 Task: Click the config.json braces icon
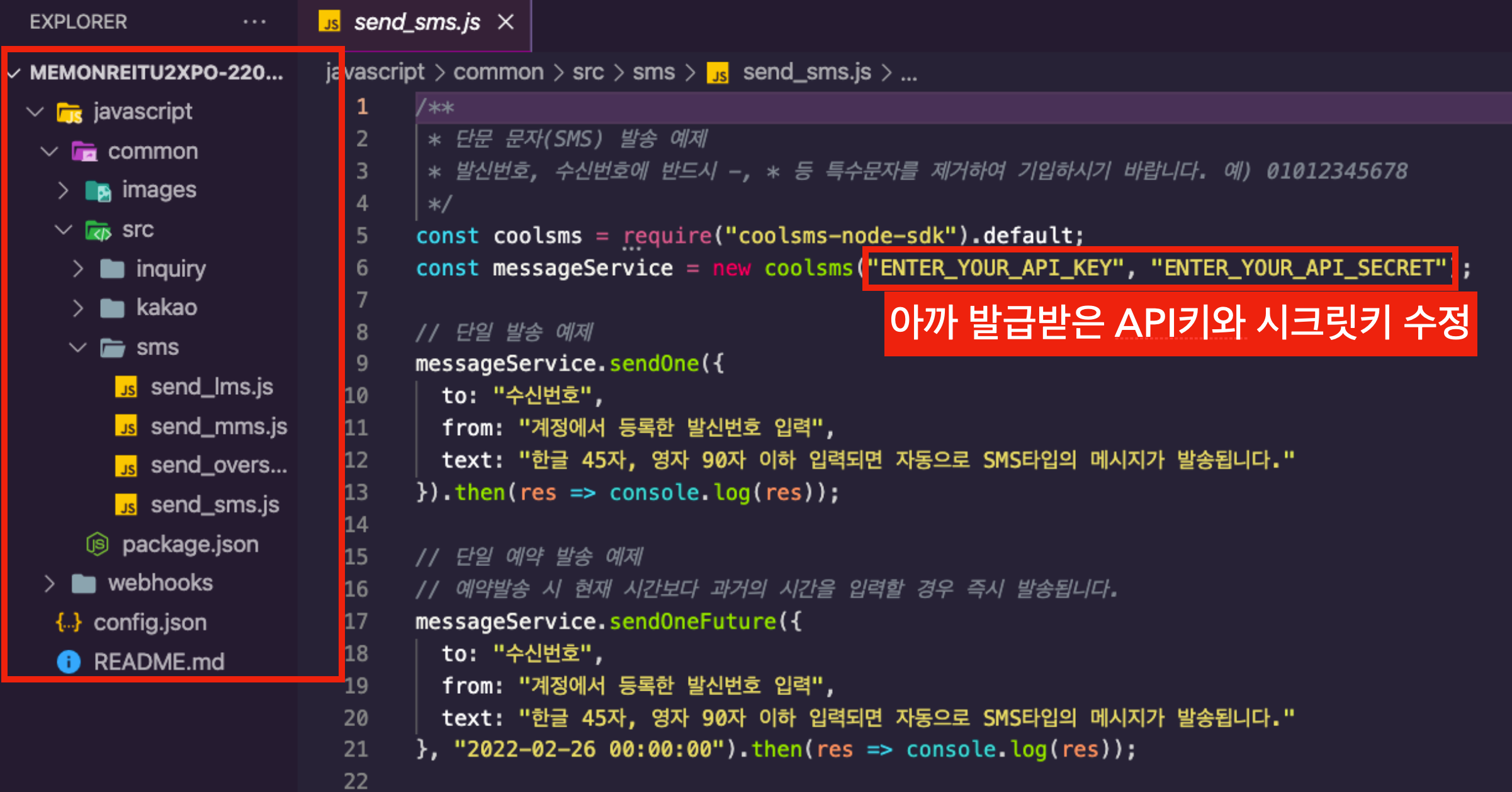click(x=69, y=623)
